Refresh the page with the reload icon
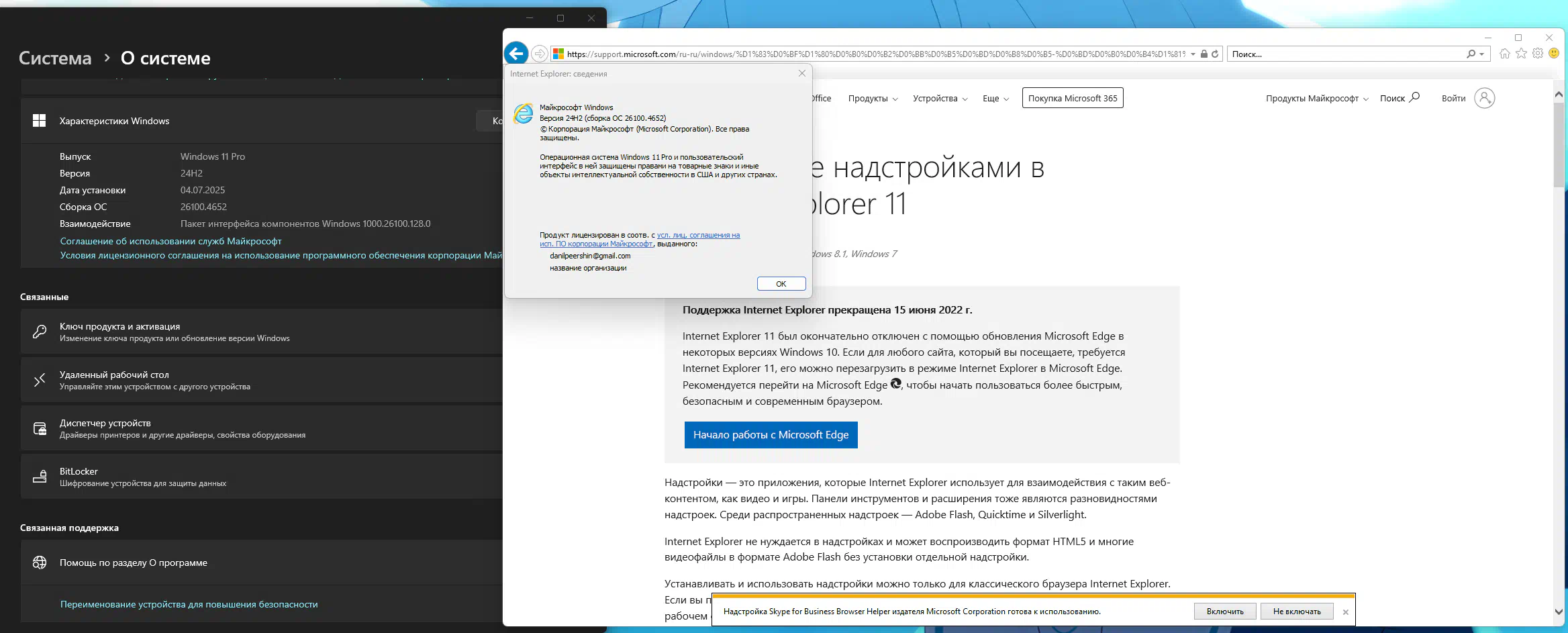Image resolution: width=1568 pixels, height=633 pixels. tap(1215, 54)
